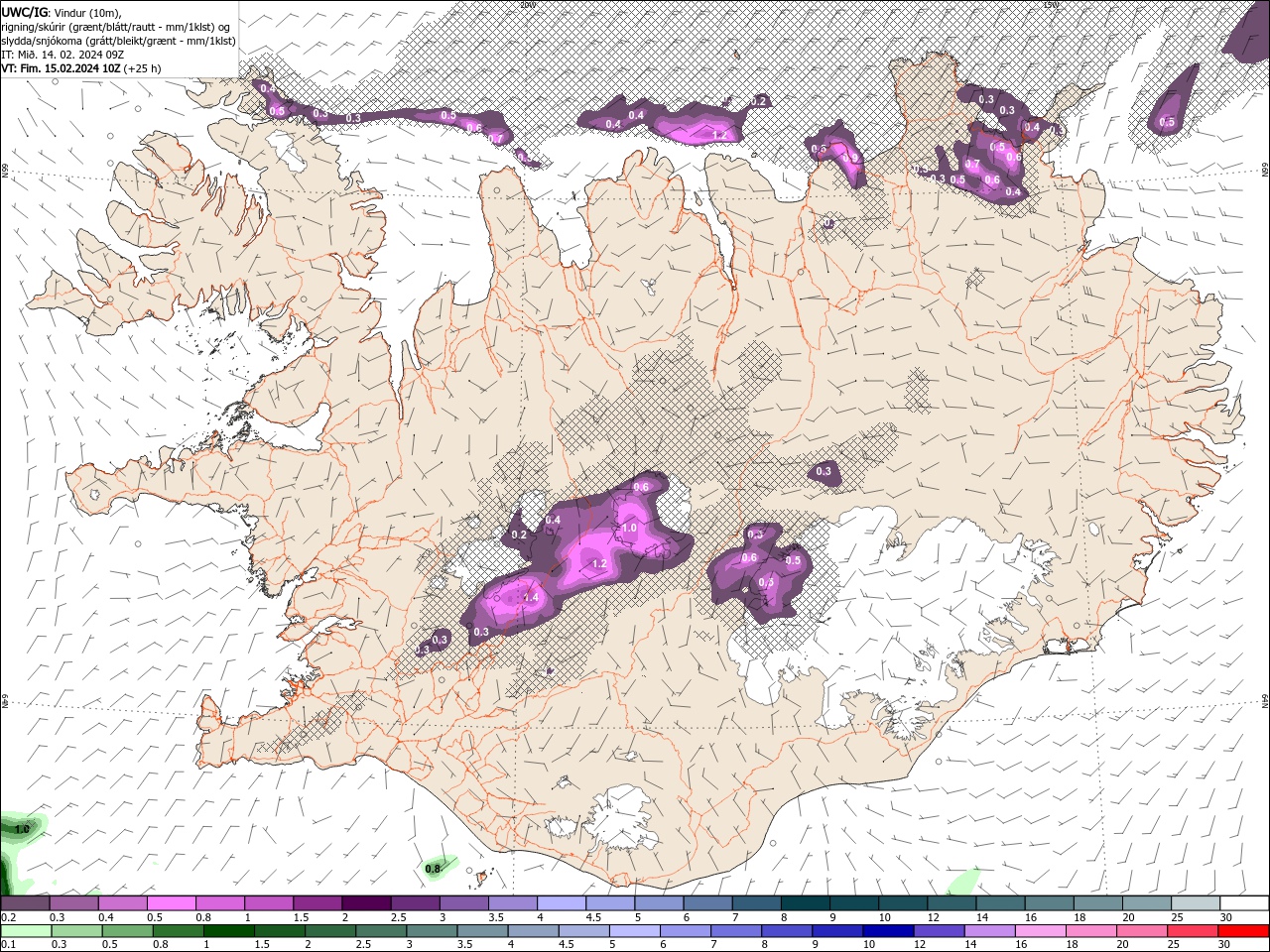This screenshot has width=1270, height=952.
Task: Click the UWC/IG title in the header box
Action: (x=24, y=12)
